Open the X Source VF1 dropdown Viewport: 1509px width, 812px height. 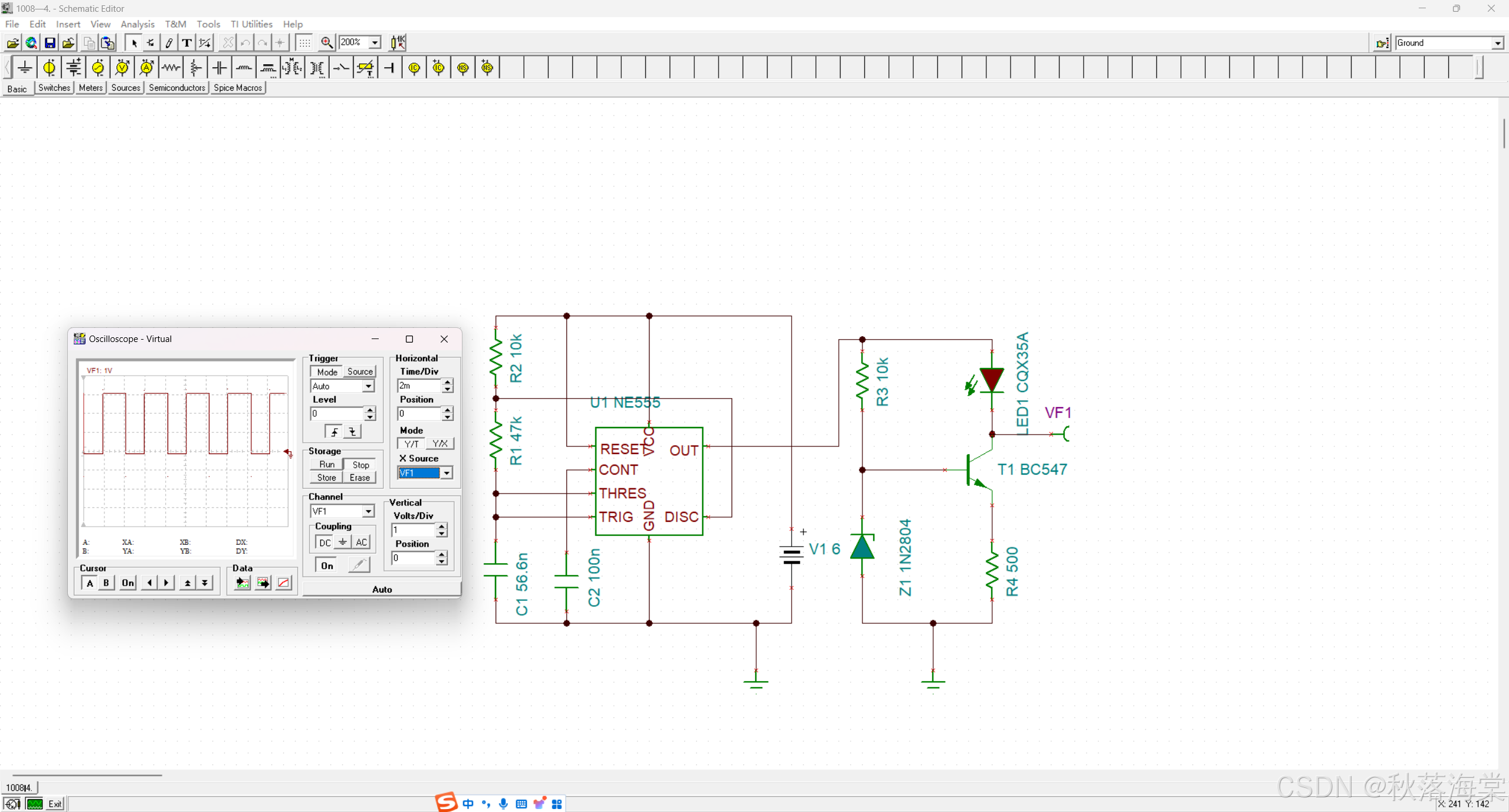[x=447, y=473]
